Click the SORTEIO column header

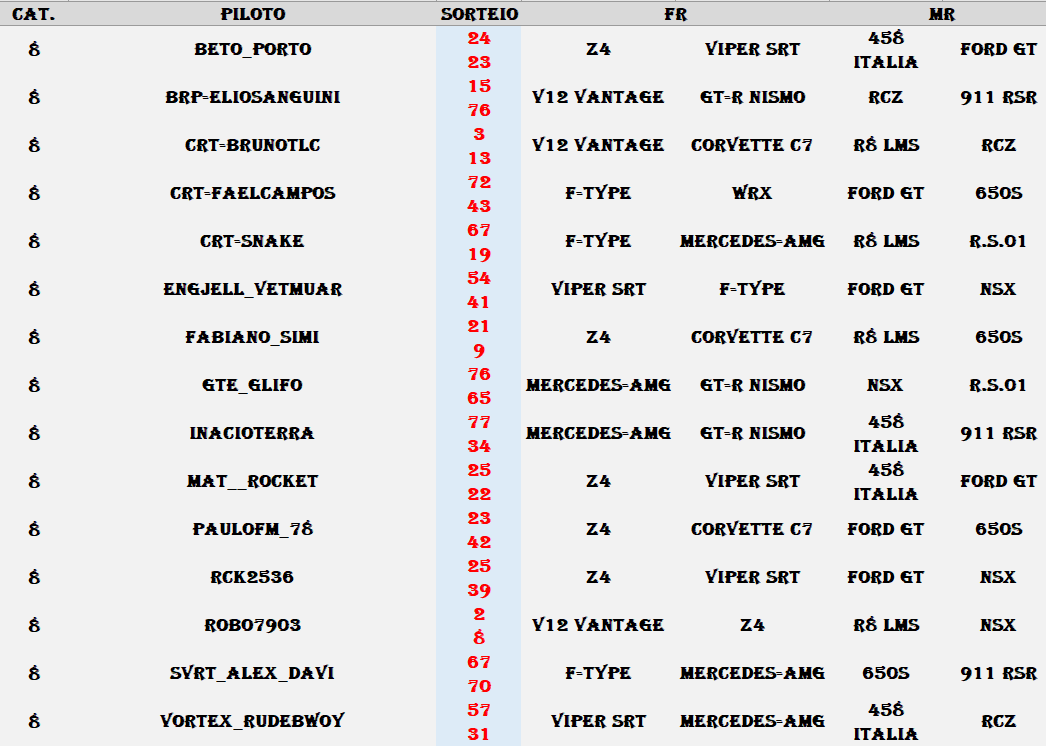pyautogui.click(x=479, y=14)
